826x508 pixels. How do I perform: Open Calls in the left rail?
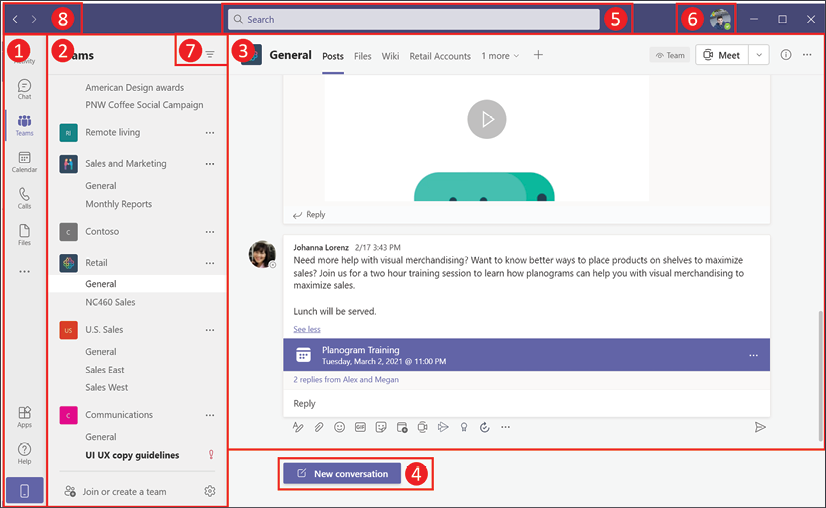(24, 198)
